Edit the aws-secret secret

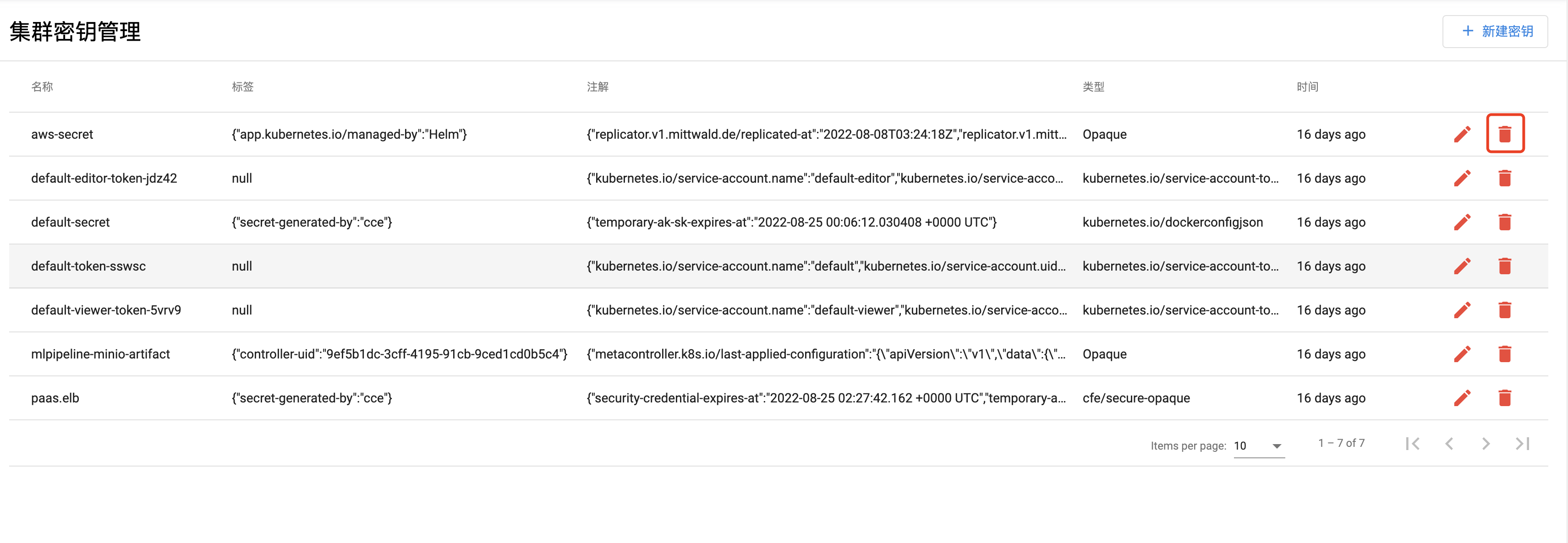click(1462, 134)
